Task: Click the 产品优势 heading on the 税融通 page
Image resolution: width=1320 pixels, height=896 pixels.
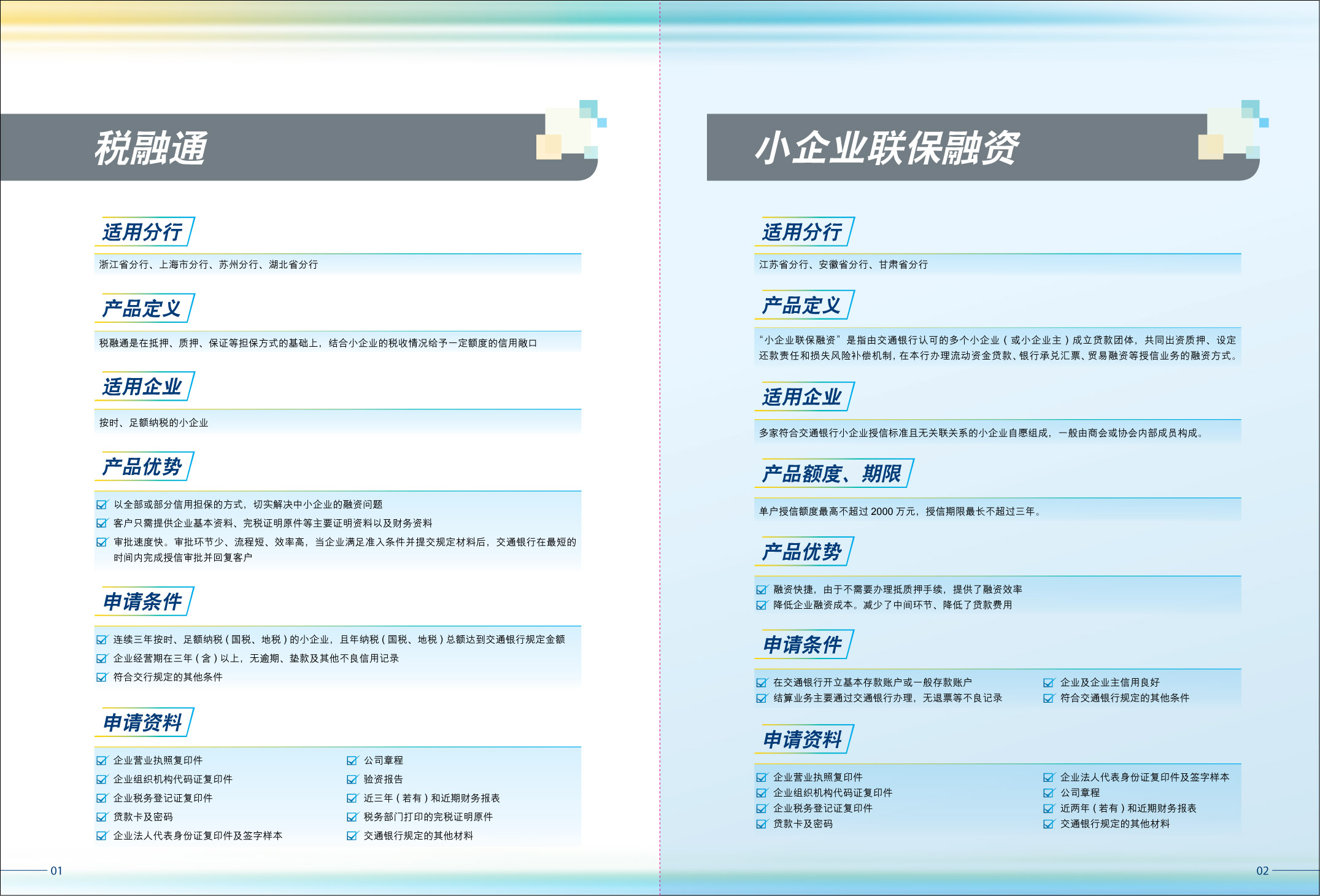Action: click(142, 466)
